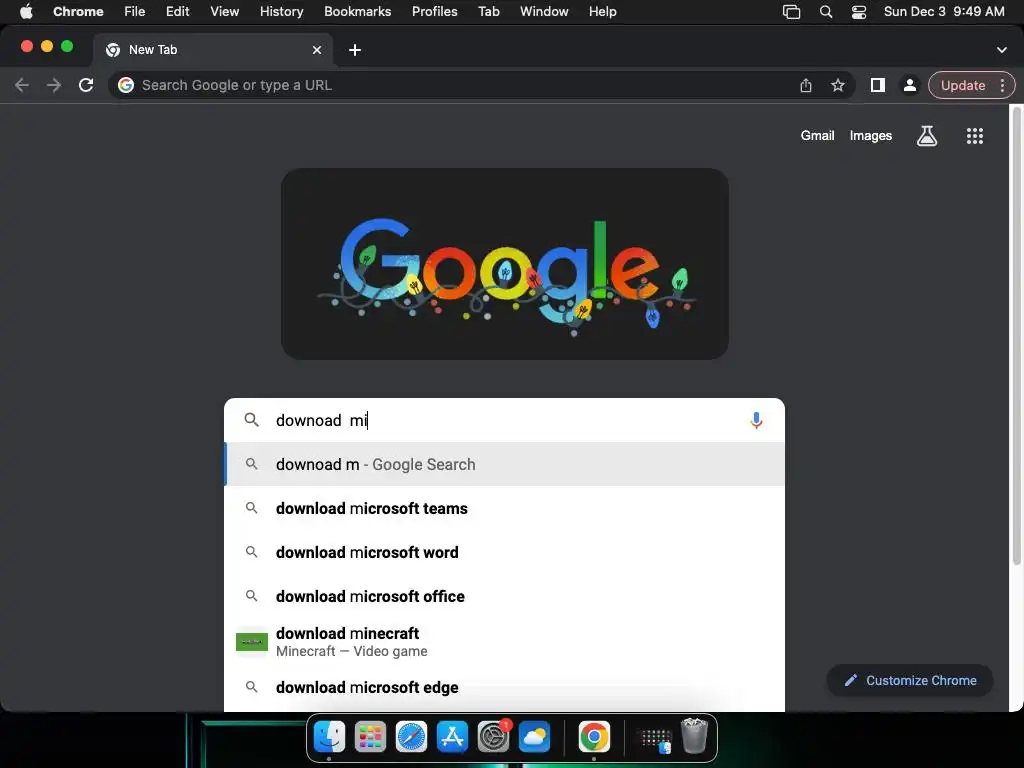Select suggestion 'downoad m - Google Search'
The image size is (1024, 768).
click(x=504, y=464)
